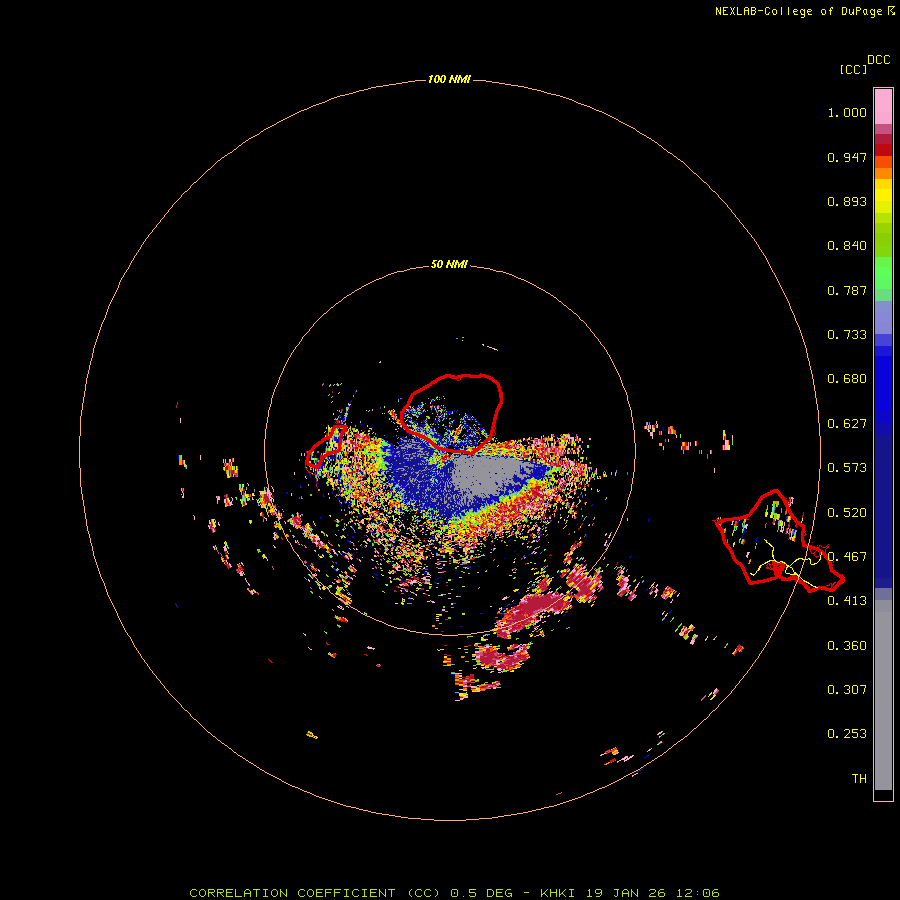Click the [CC] legend unit label
Screen dimensions: 900x900
pyautogui.click(x=853, y=69)
